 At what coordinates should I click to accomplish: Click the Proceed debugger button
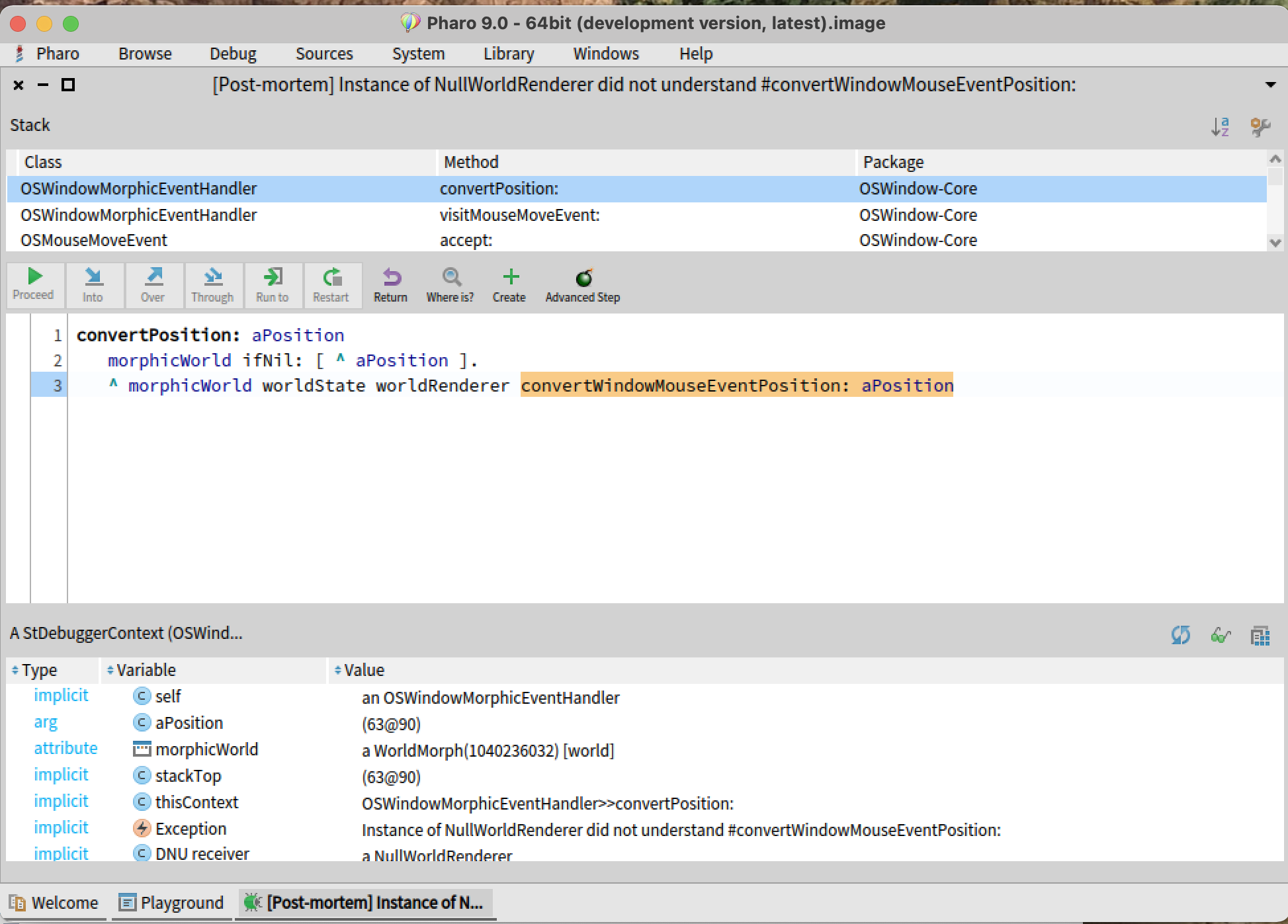34,284
